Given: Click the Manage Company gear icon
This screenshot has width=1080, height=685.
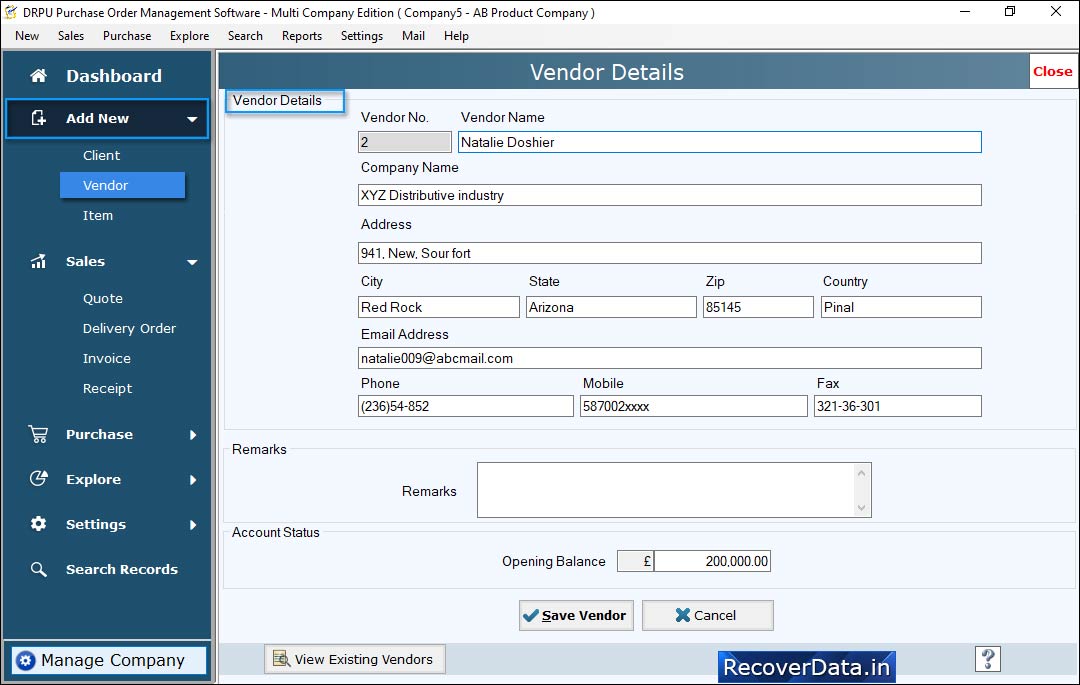Looking at the screenshot, I should point(25,660).
